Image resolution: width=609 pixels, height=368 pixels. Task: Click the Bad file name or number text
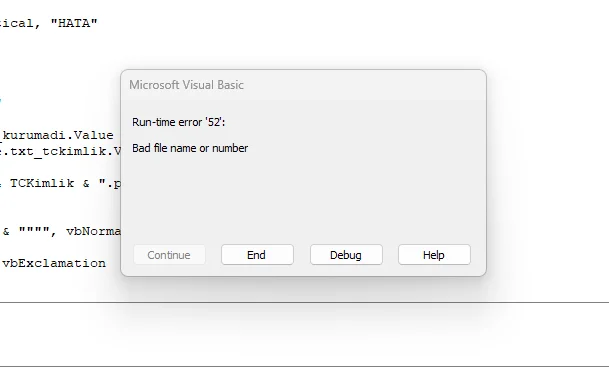pos(190,148)
